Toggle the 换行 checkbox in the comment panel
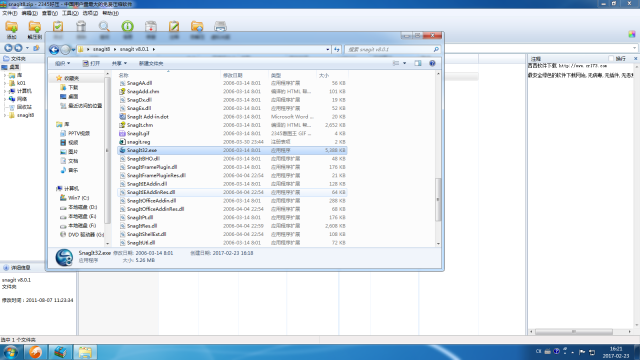The height and width of the screenshot is (360, 640). click(611, 59)
